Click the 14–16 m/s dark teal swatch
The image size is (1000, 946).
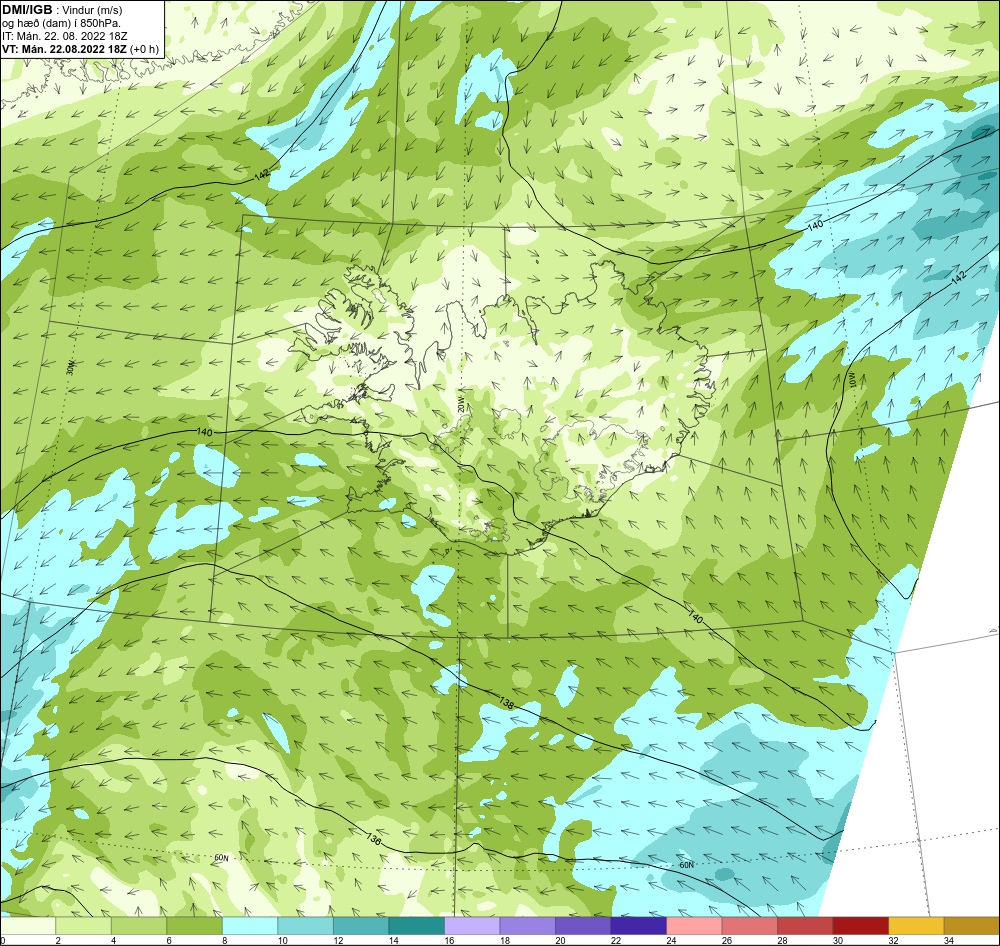[x=416, y=926]
